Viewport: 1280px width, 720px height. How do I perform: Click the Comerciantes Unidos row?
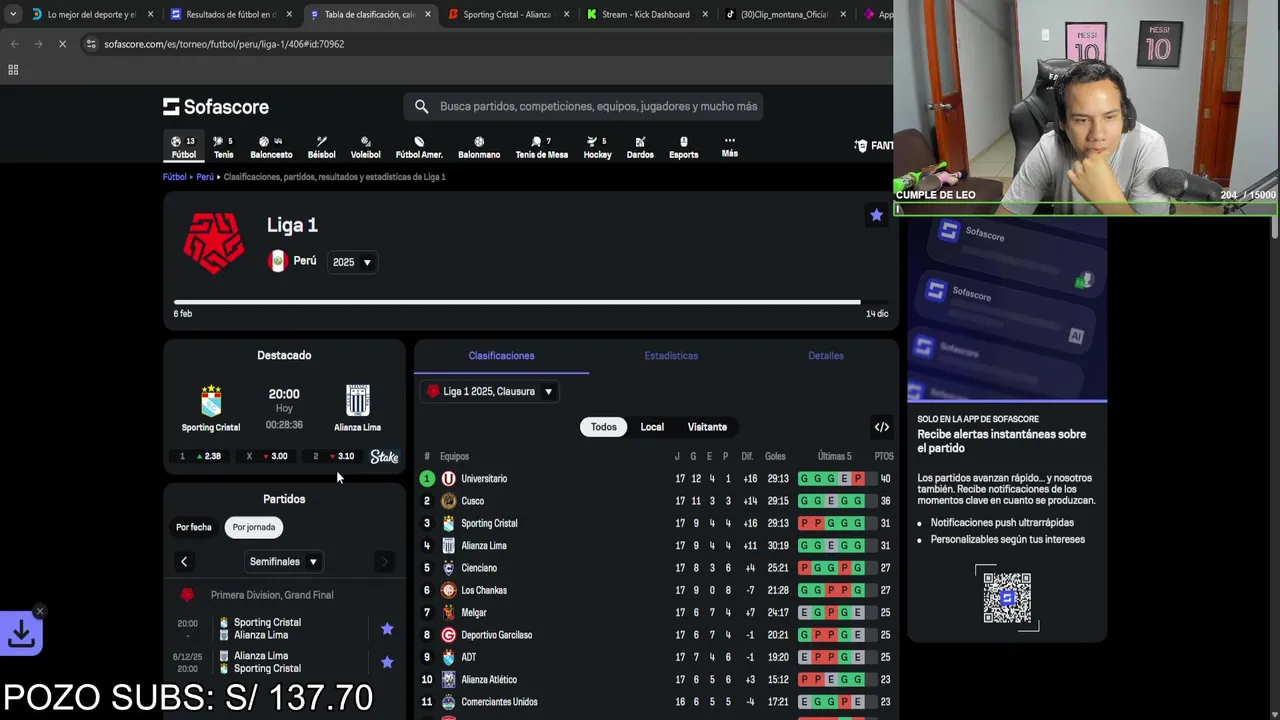pos(657,702)
